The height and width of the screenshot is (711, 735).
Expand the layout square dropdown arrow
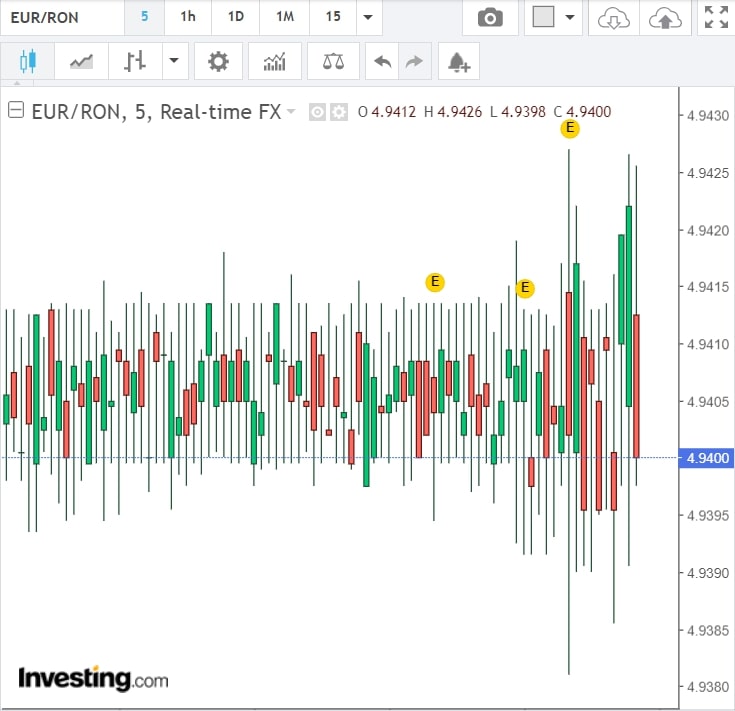[x=570, y=18]
